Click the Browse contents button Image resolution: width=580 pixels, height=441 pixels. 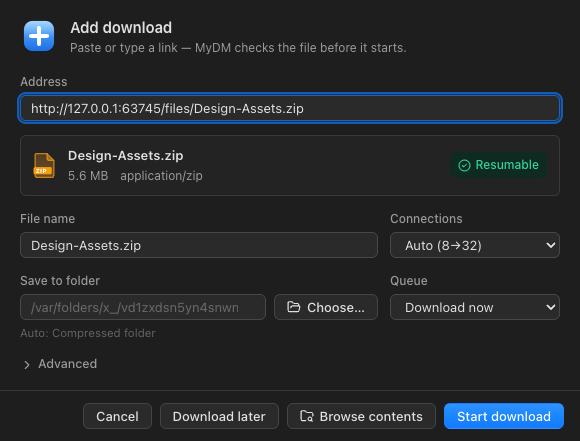(x=361, y=416)
